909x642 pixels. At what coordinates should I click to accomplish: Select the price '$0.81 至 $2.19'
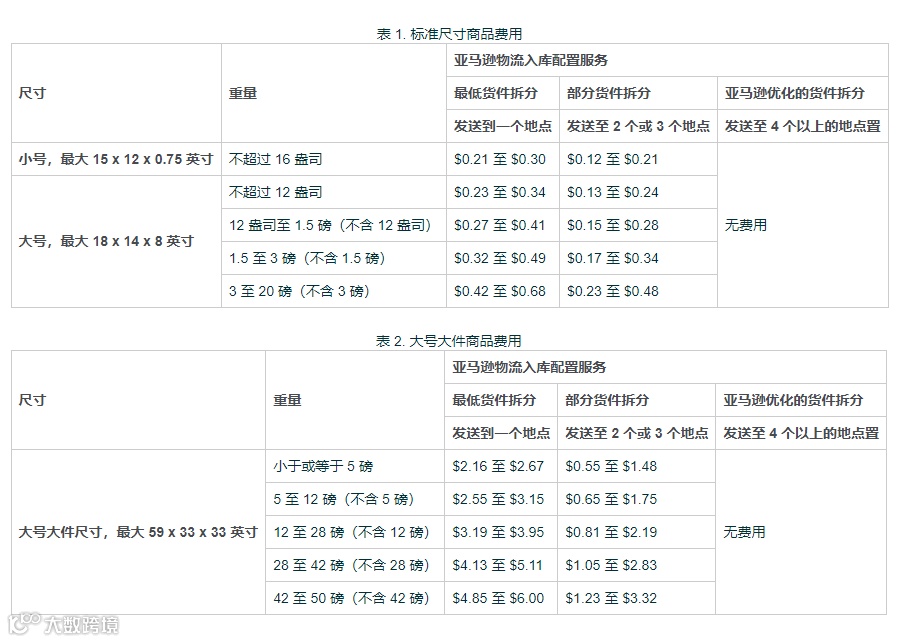click(611, 532)
